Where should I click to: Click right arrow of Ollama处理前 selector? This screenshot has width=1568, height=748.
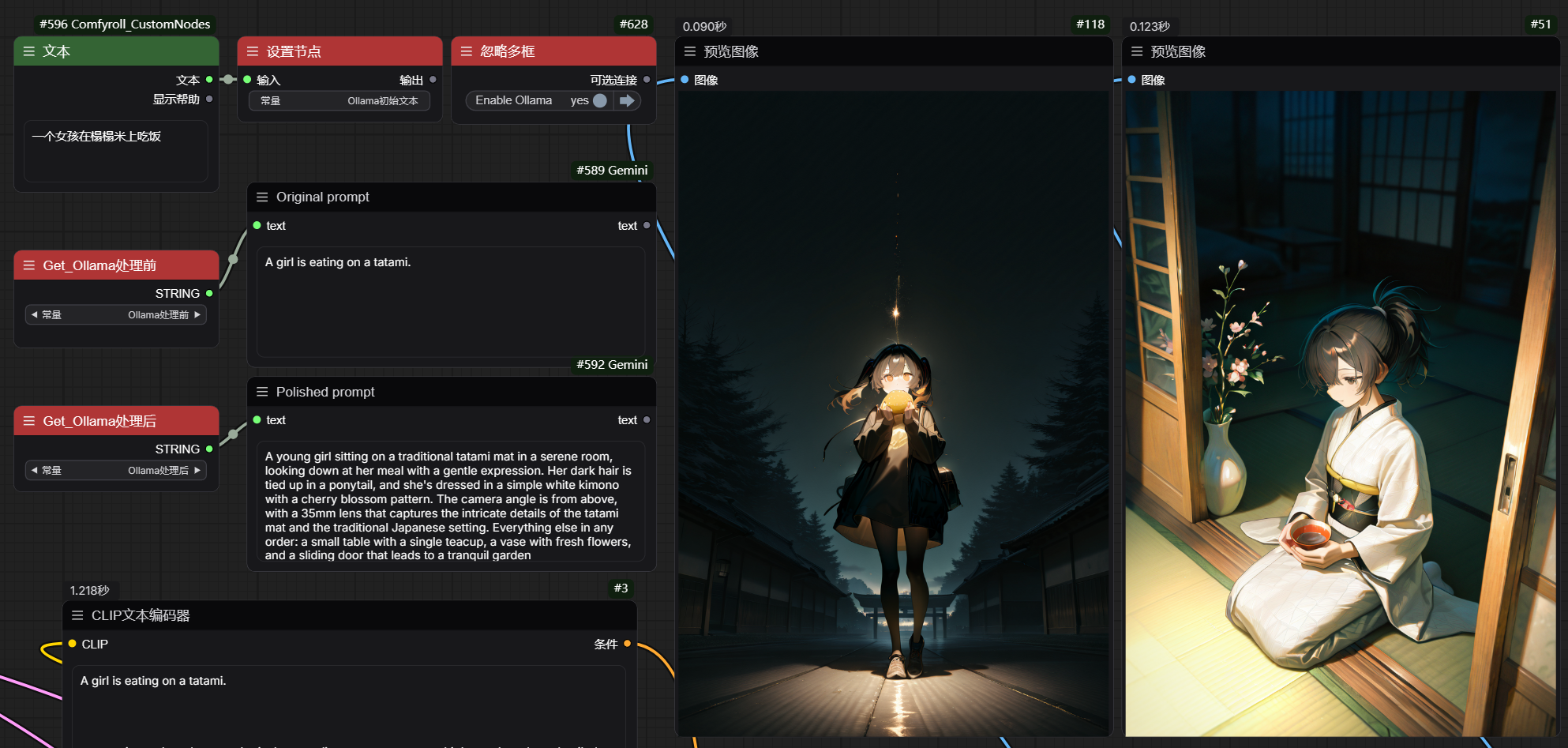[x=197, y=314]
